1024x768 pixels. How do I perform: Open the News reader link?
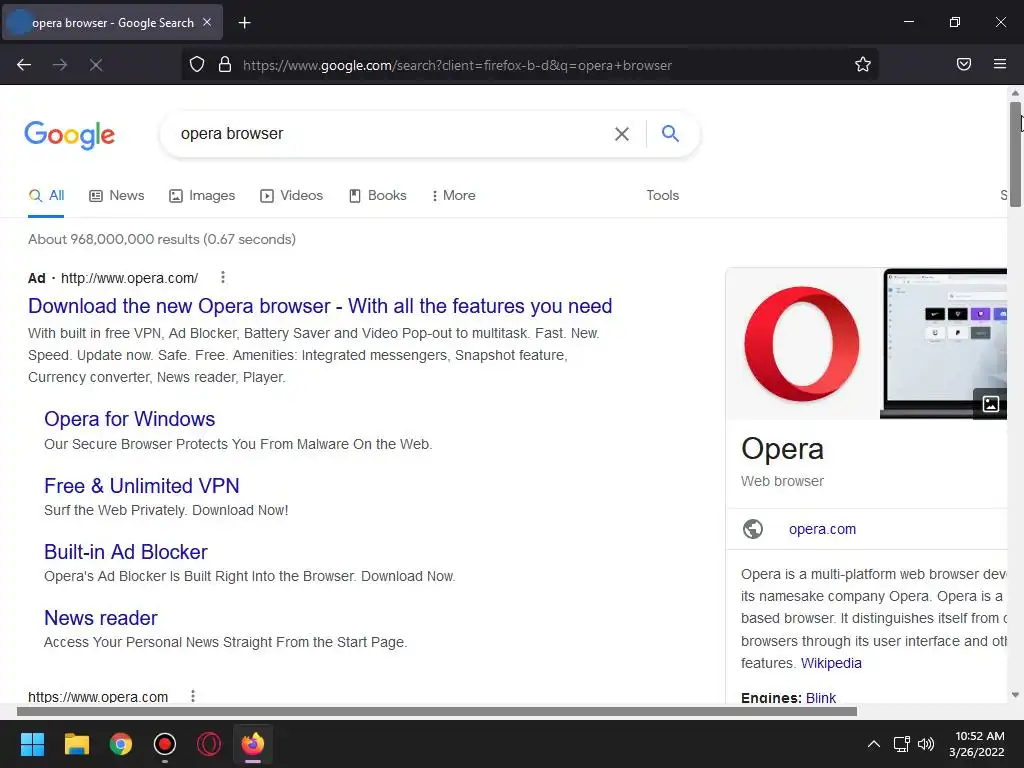[101, 618]
